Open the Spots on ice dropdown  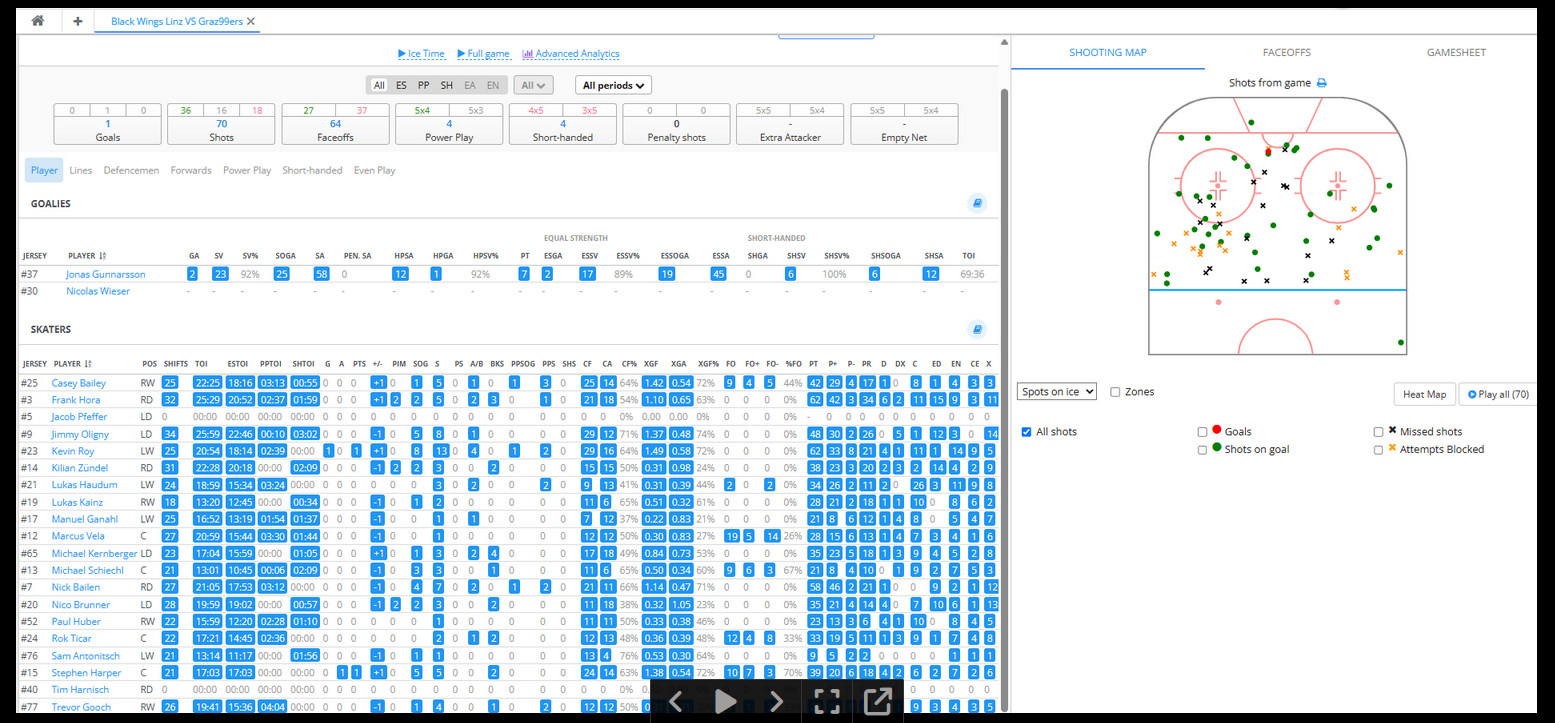click(x=1057, y=392)
